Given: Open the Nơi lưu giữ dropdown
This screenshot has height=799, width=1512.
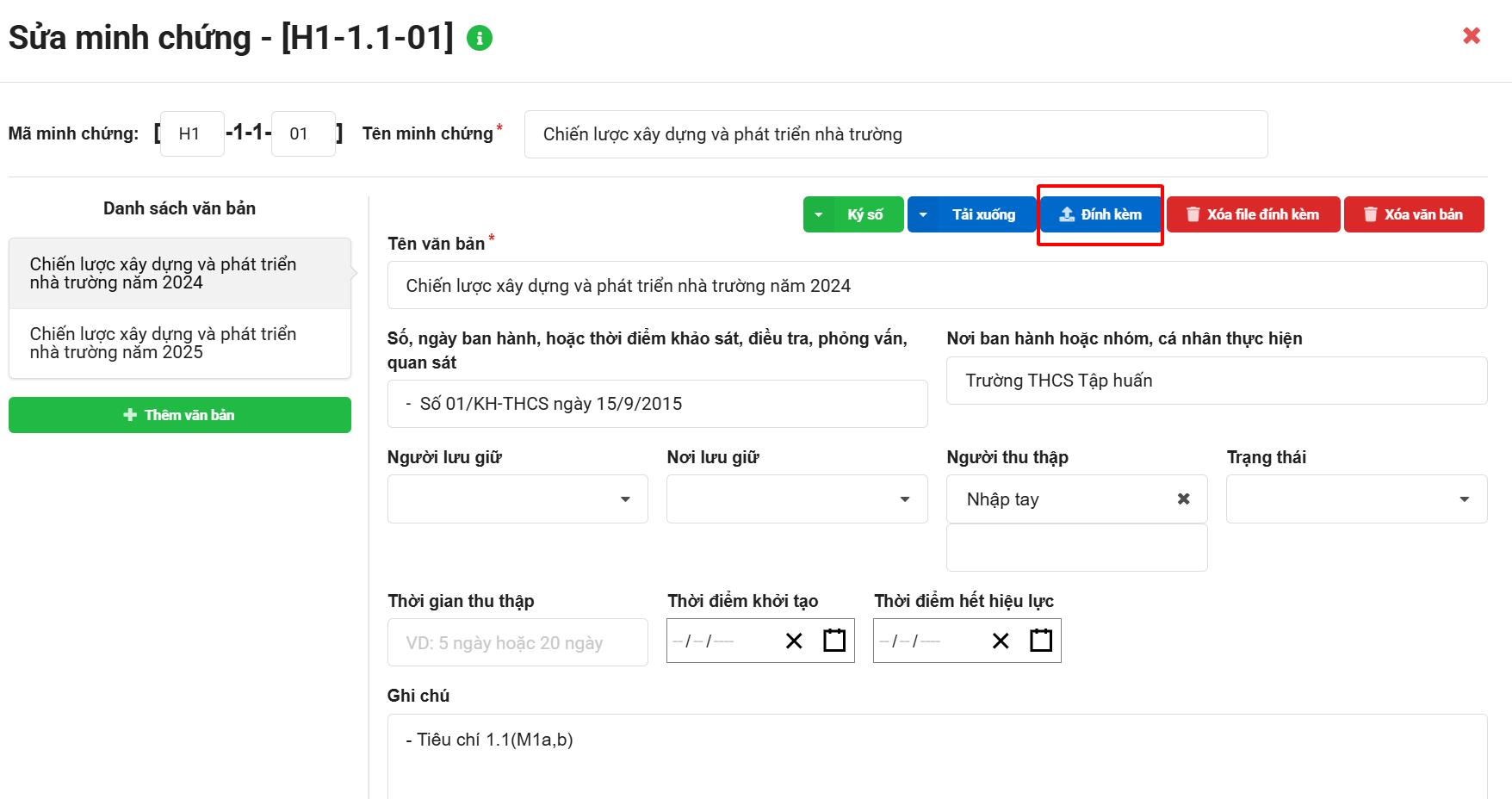Looking at the screenshot, I should tap(796, 499).
